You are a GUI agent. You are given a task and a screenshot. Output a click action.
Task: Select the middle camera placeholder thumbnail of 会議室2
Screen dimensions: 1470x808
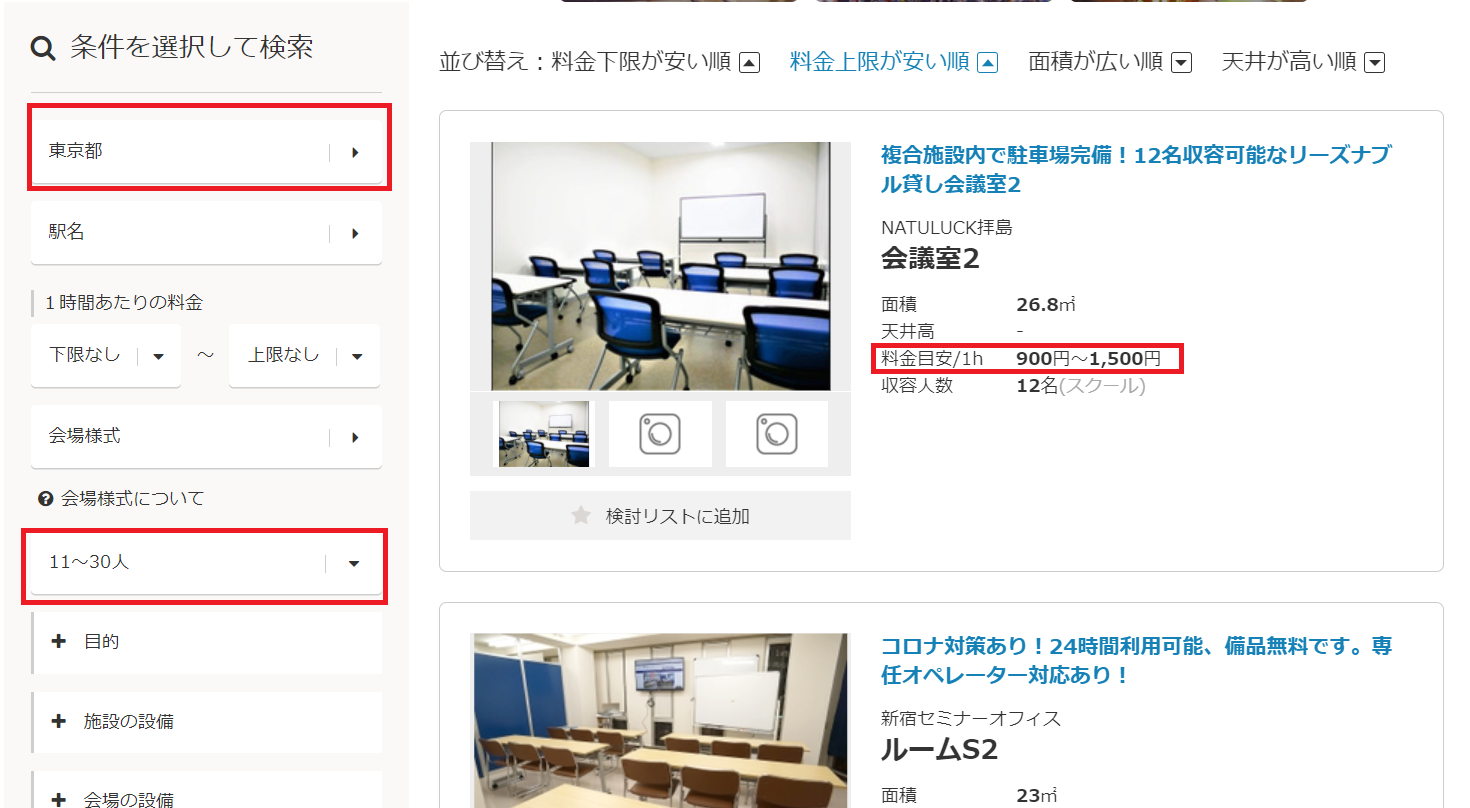(660, 434)
